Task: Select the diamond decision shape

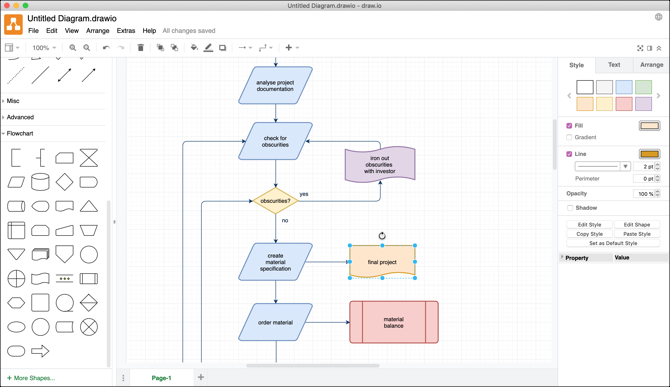Action: (65, 182)
